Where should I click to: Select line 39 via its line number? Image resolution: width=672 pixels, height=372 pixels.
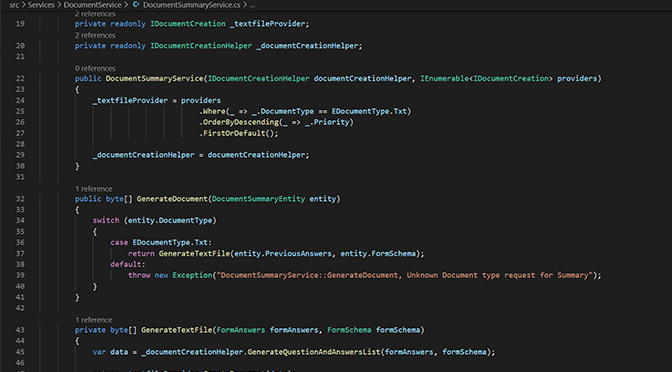pyautogui.click(x=20, y=275)
